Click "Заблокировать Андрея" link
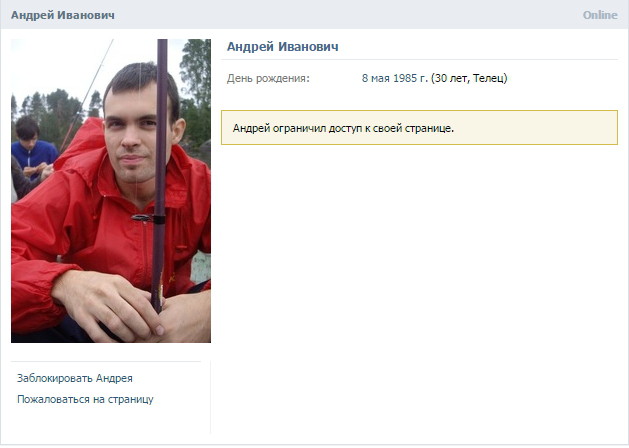This screenshot has height=448, width=629. (x=75, y=378)
